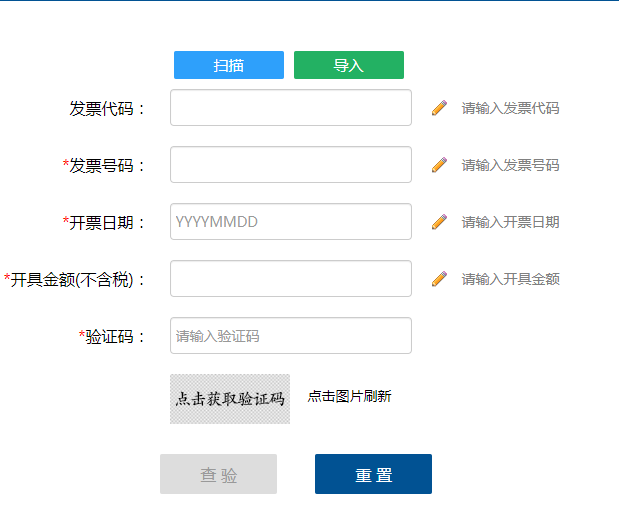
Task: Click the 验证码 captcha input field
Action: pos(291,336)
